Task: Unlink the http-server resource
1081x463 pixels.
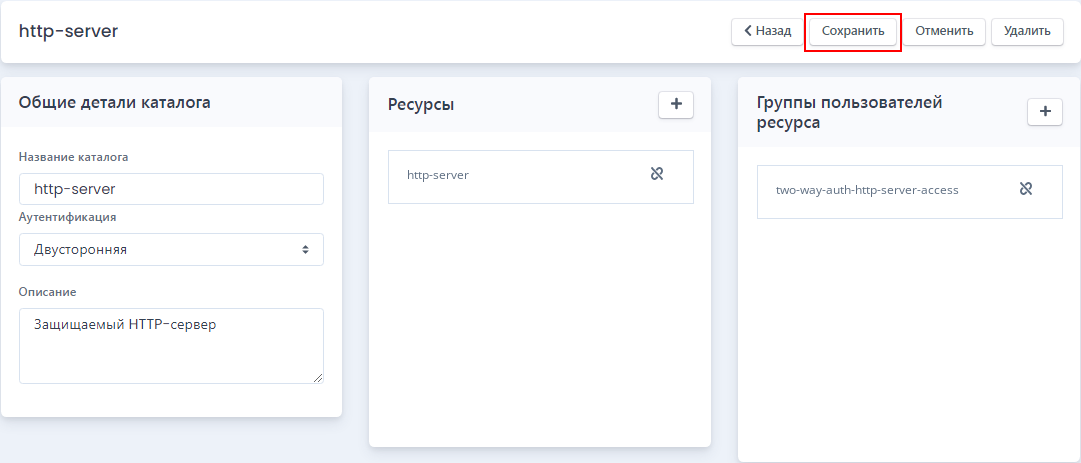Action: (x=657, y=174)
